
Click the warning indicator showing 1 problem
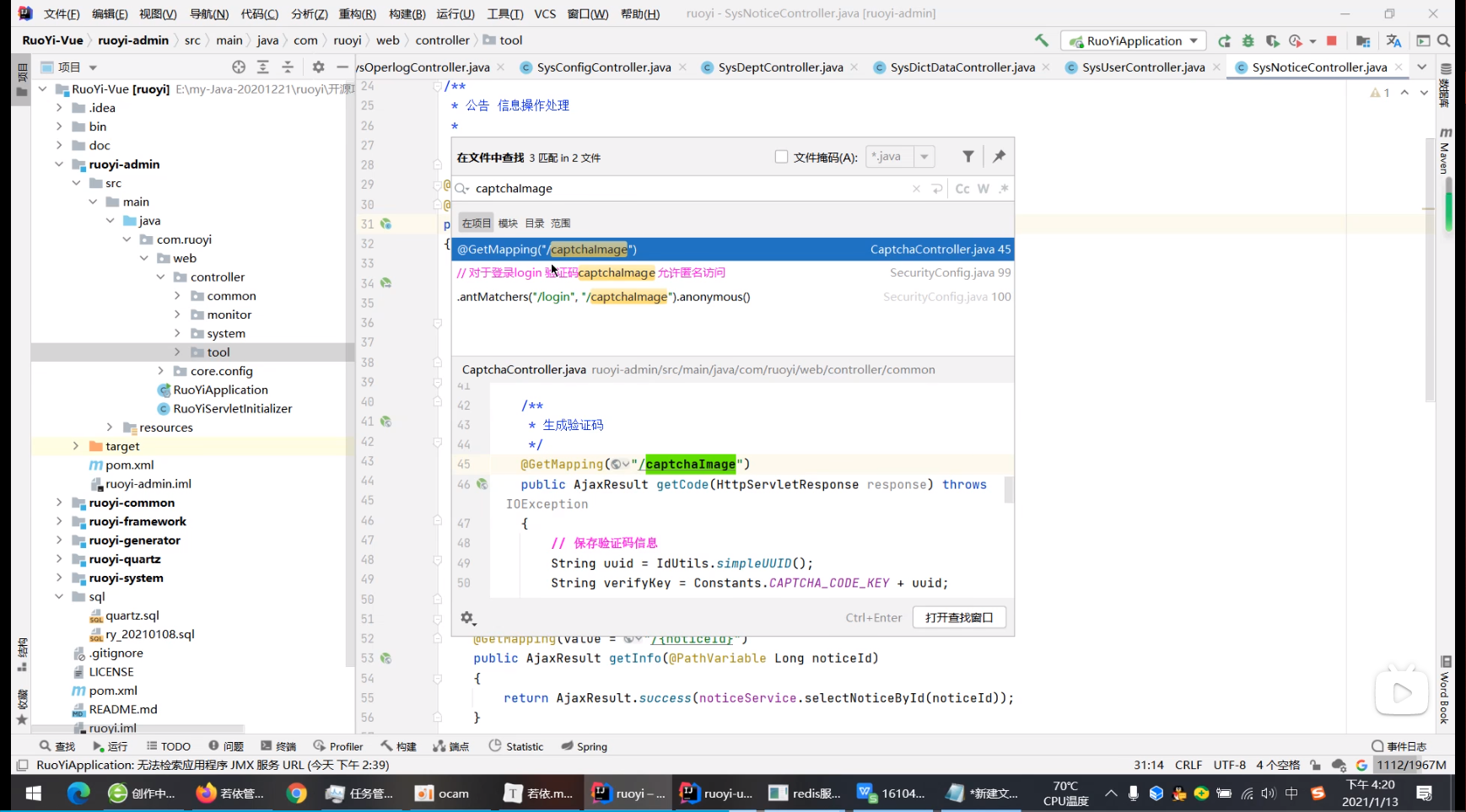click(x=1381, y=93)
